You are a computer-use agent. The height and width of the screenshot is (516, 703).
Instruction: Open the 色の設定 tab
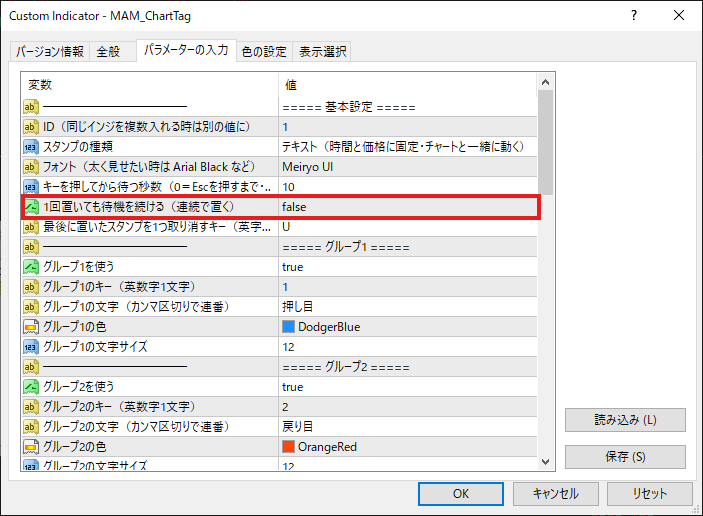pos(264,52)
